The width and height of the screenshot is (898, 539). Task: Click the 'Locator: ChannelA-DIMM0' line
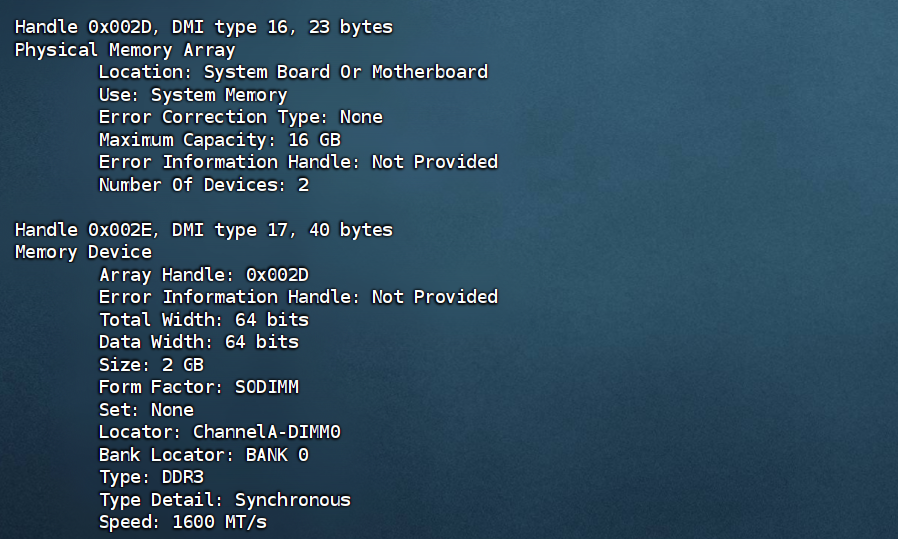pyautogui.click(x=220, y=432)
